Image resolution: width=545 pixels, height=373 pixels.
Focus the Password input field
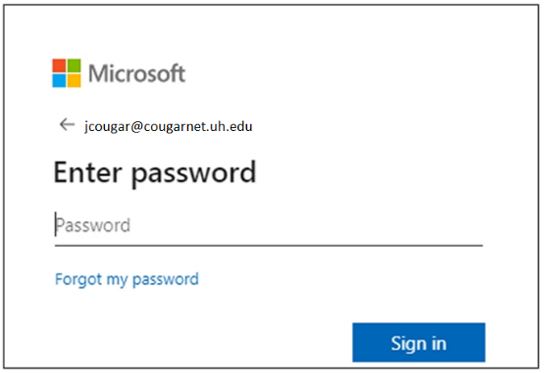(269, 225)
